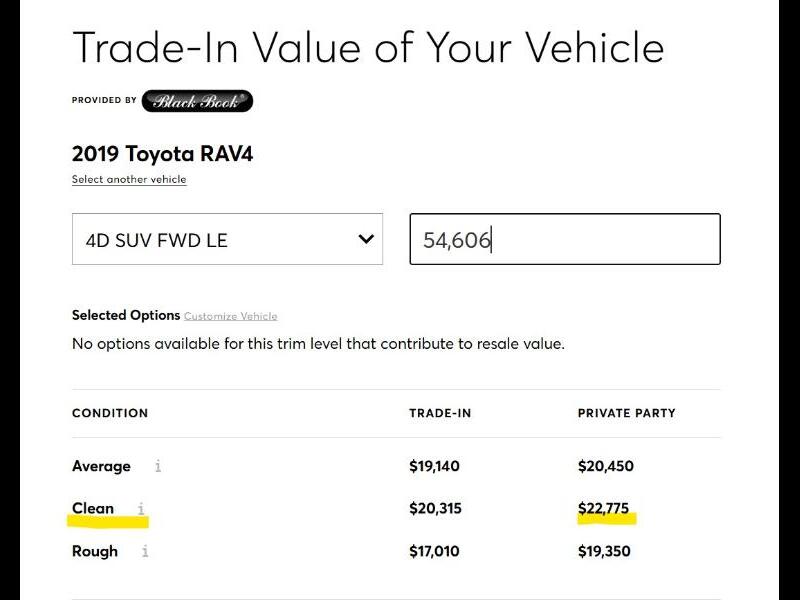The height and width of the screenshot is (600, 800).
Task: Click the mileage field showing 54,606
Action: click(x=564, y=240)
